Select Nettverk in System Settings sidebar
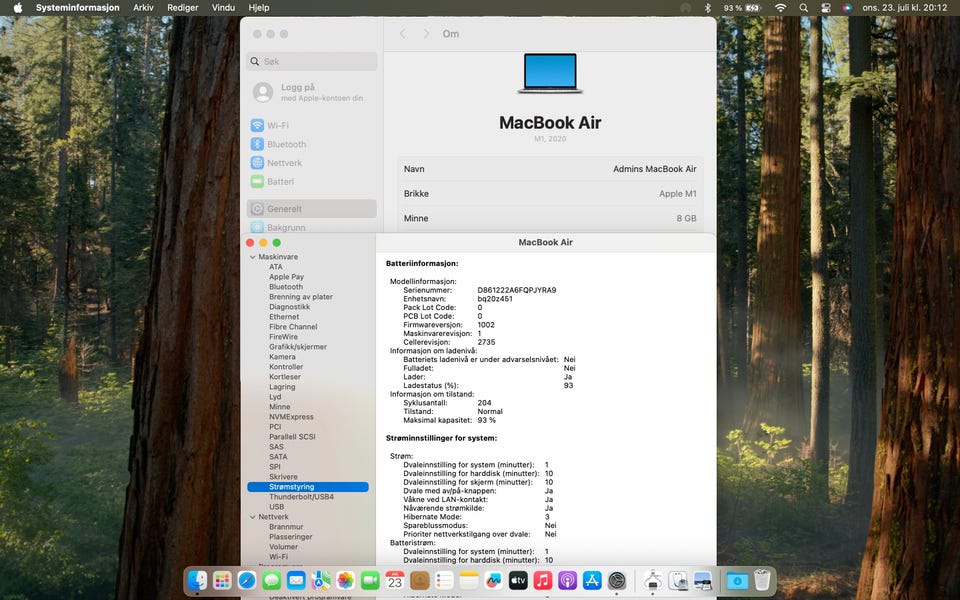The height and width of the screenshot is (600, 960). [312, 163]
